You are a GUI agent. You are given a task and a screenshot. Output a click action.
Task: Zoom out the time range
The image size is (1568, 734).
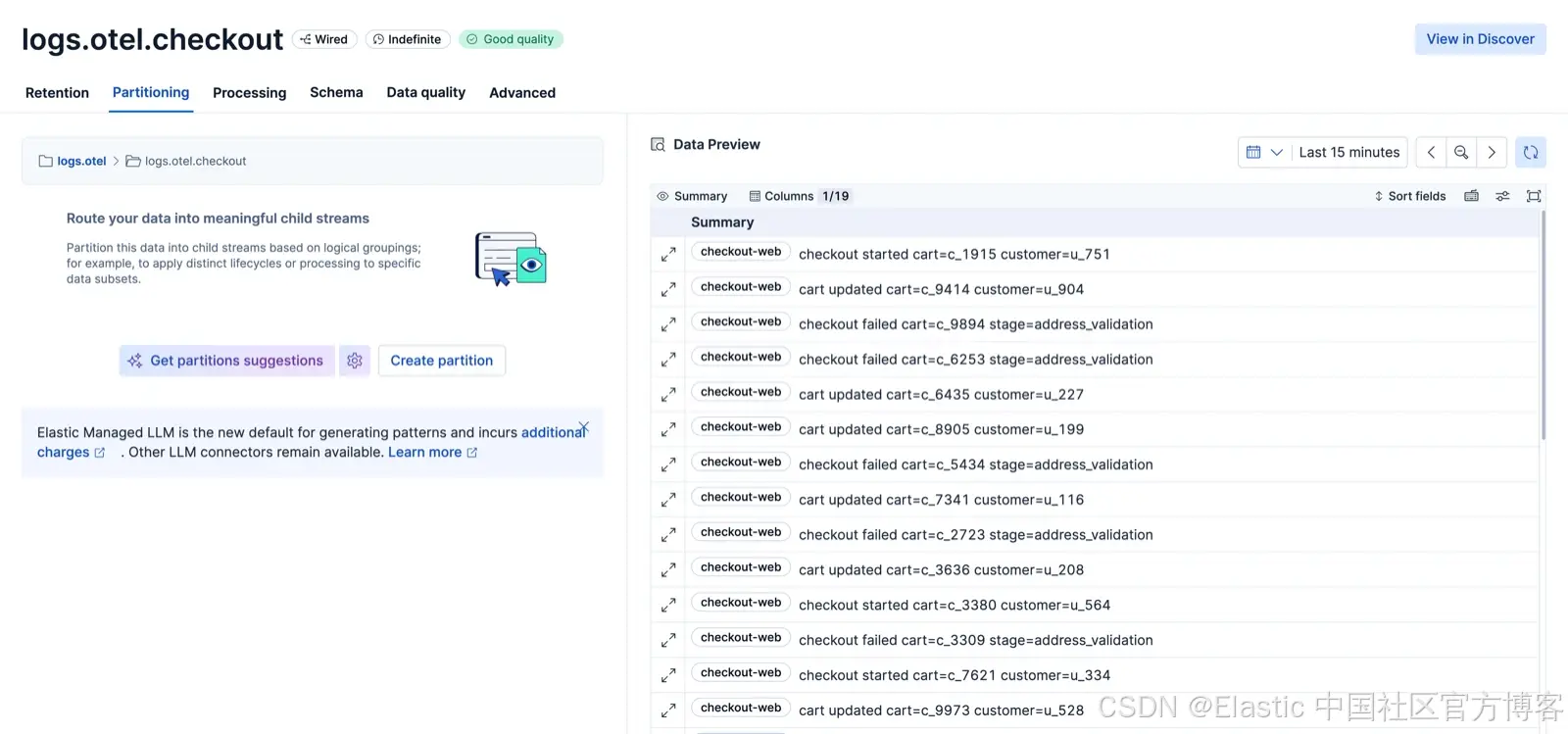(1461, 152)
